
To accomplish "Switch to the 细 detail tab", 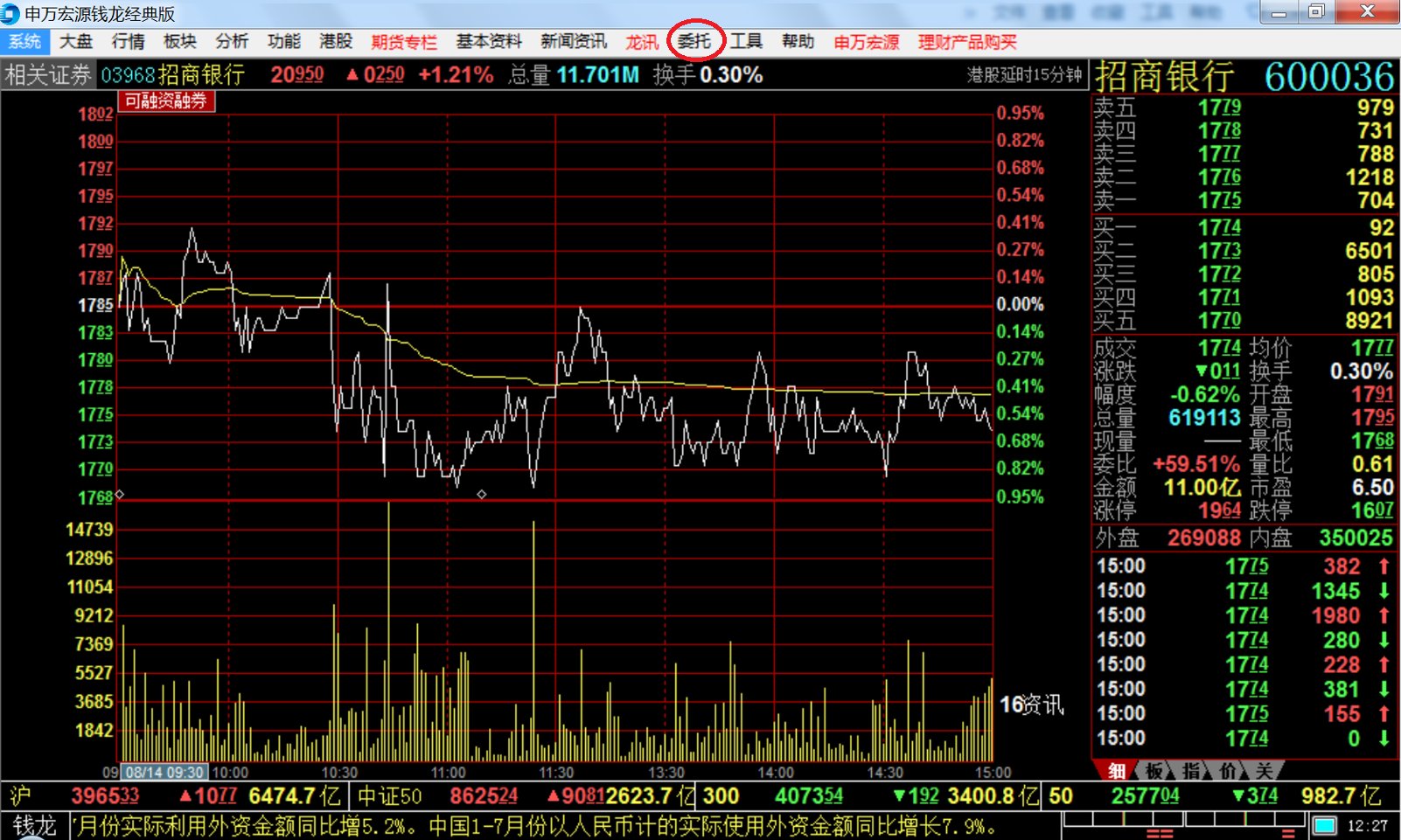I will click(x=1117, y=770).
